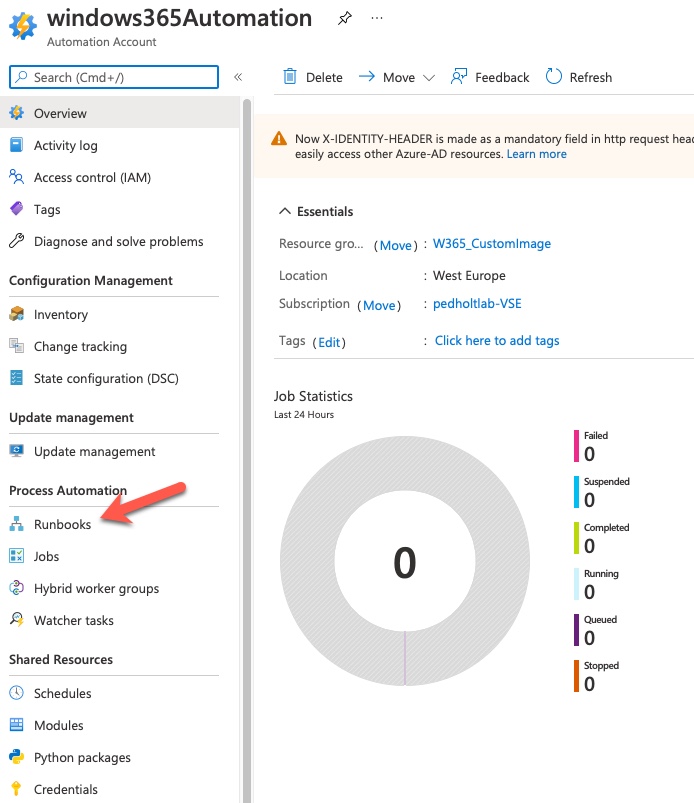Click the Access control (IAM) people icon
This screenshot has height=803, width=694.
(x=16, y=177)
